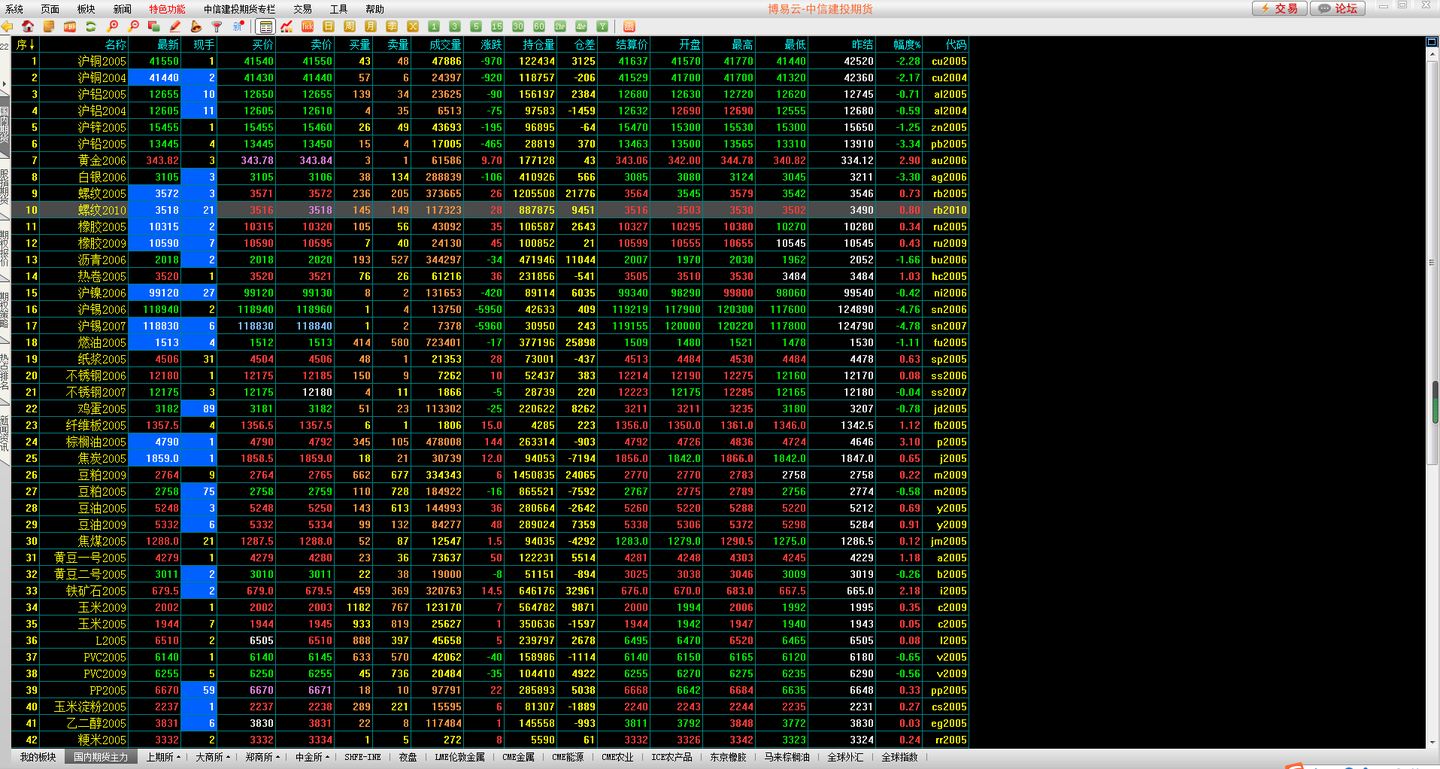1440x769 pixels.
Task: Open the 系统 menu
Action: pos(14,8)
